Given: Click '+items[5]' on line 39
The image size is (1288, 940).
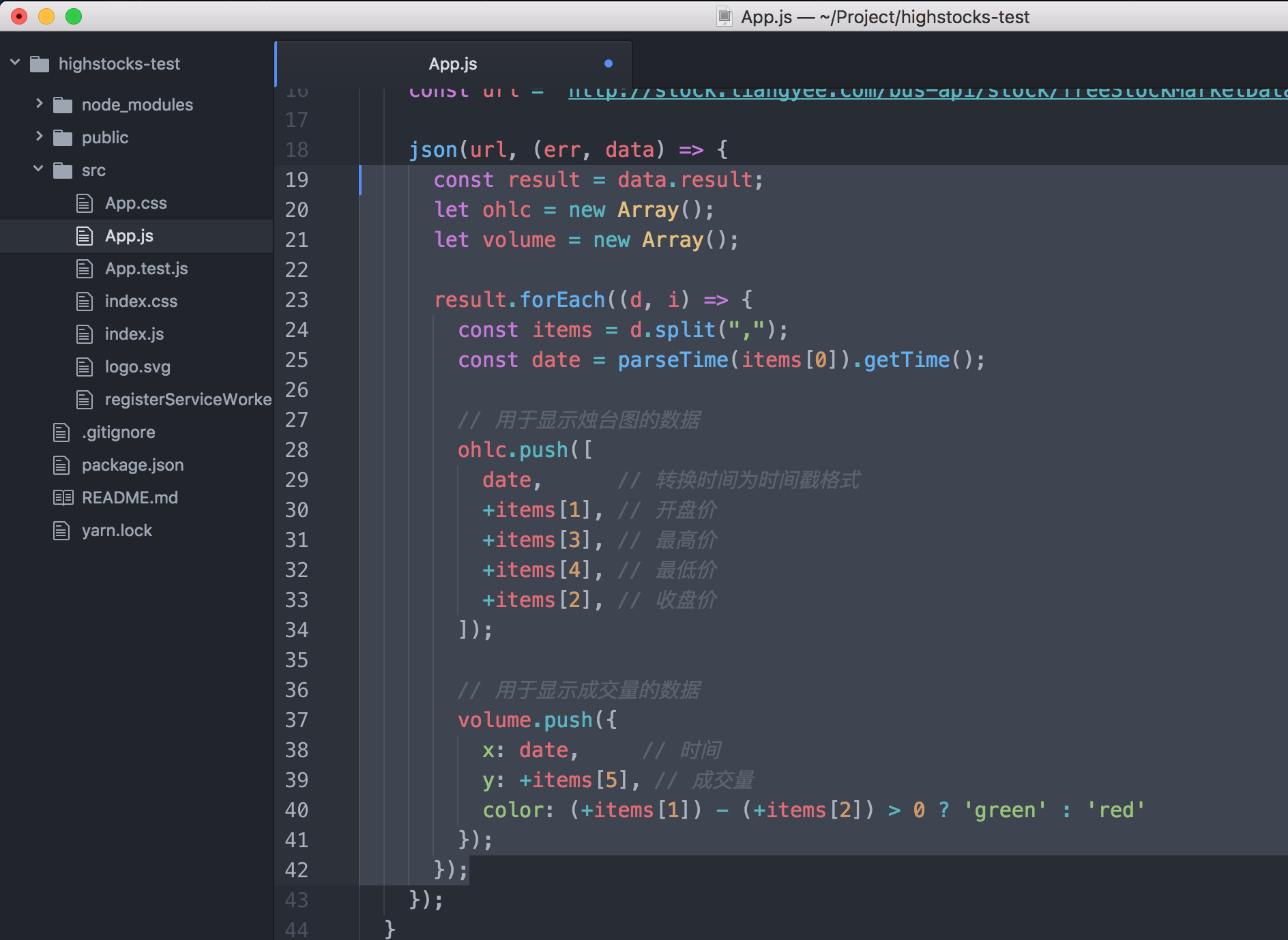Looking at the screenshot, I should [574, 780].
